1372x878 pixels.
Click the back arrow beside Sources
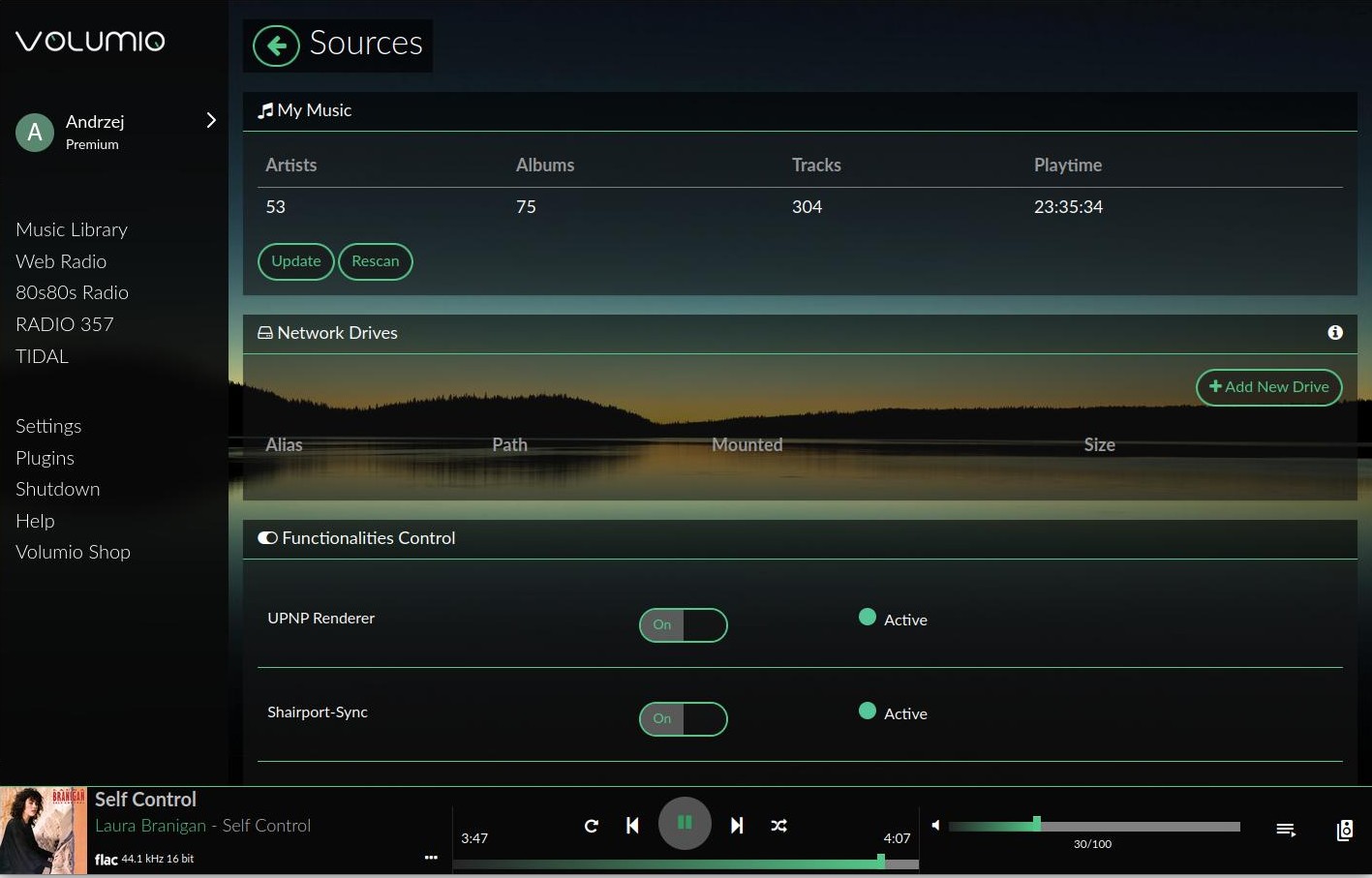(x=276, y=45)
